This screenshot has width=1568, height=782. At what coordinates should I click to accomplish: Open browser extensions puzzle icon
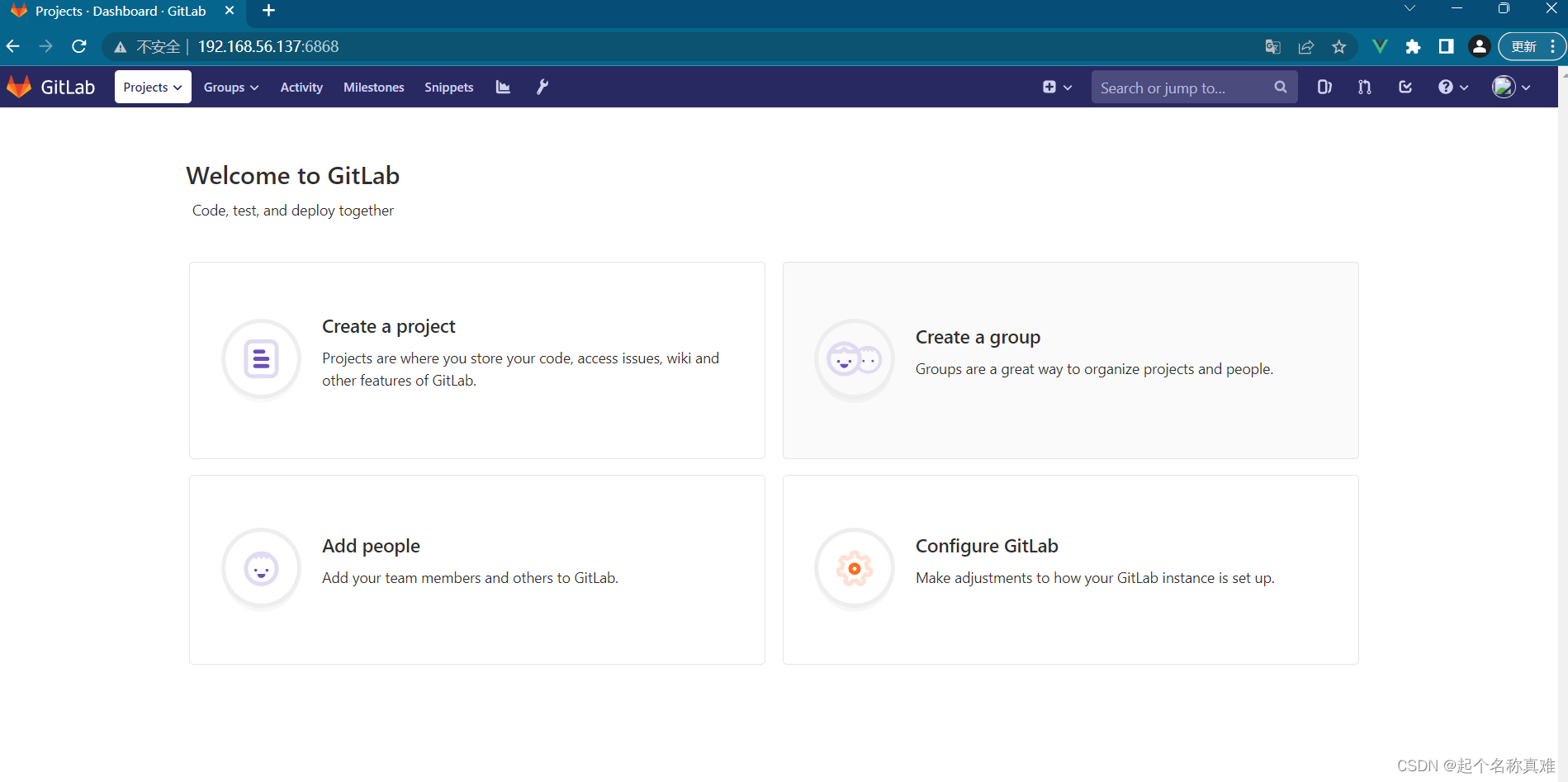pos(1413,47)
